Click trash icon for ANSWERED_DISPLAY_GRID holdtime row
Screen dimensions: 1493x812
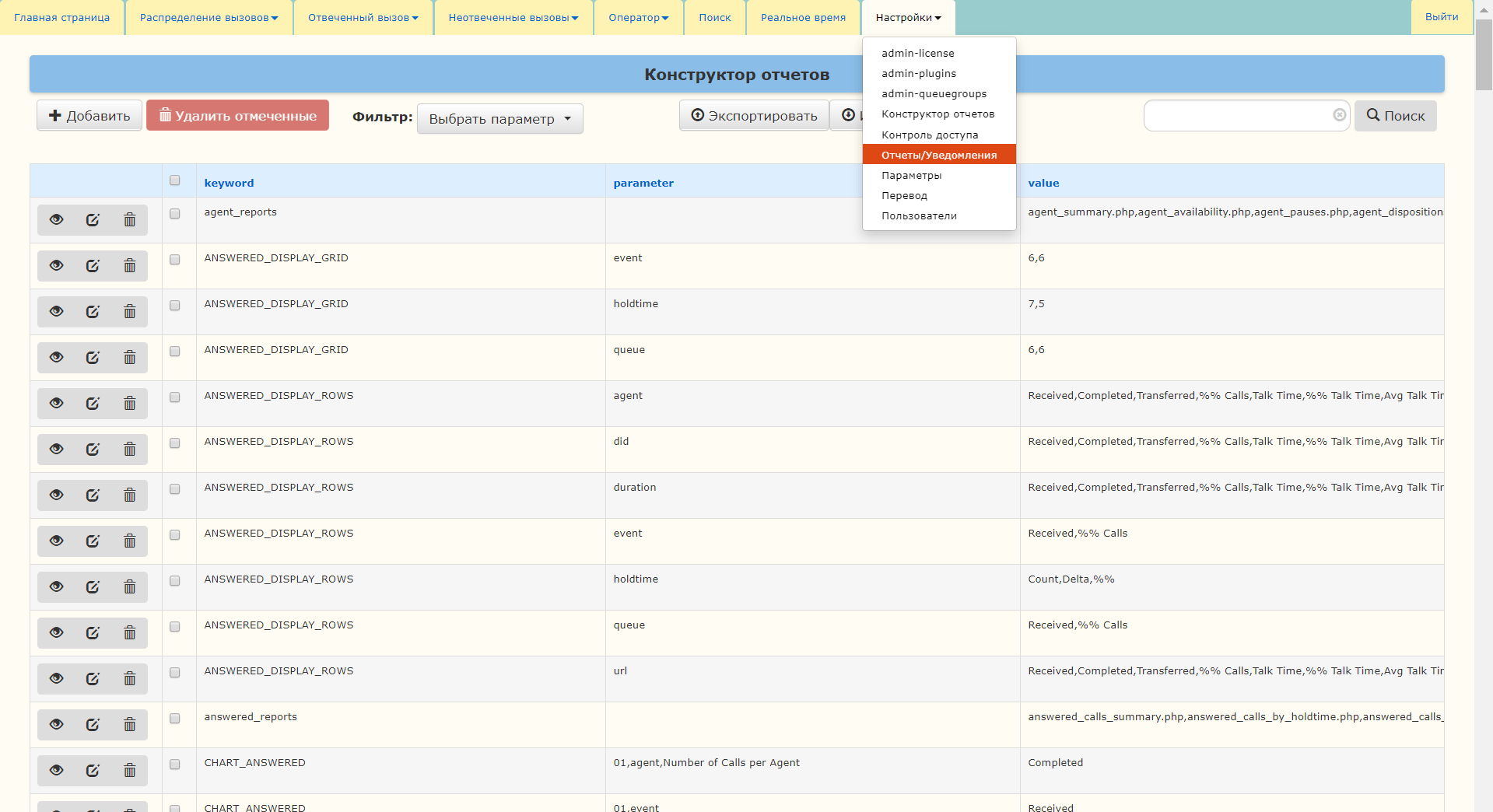129,312
